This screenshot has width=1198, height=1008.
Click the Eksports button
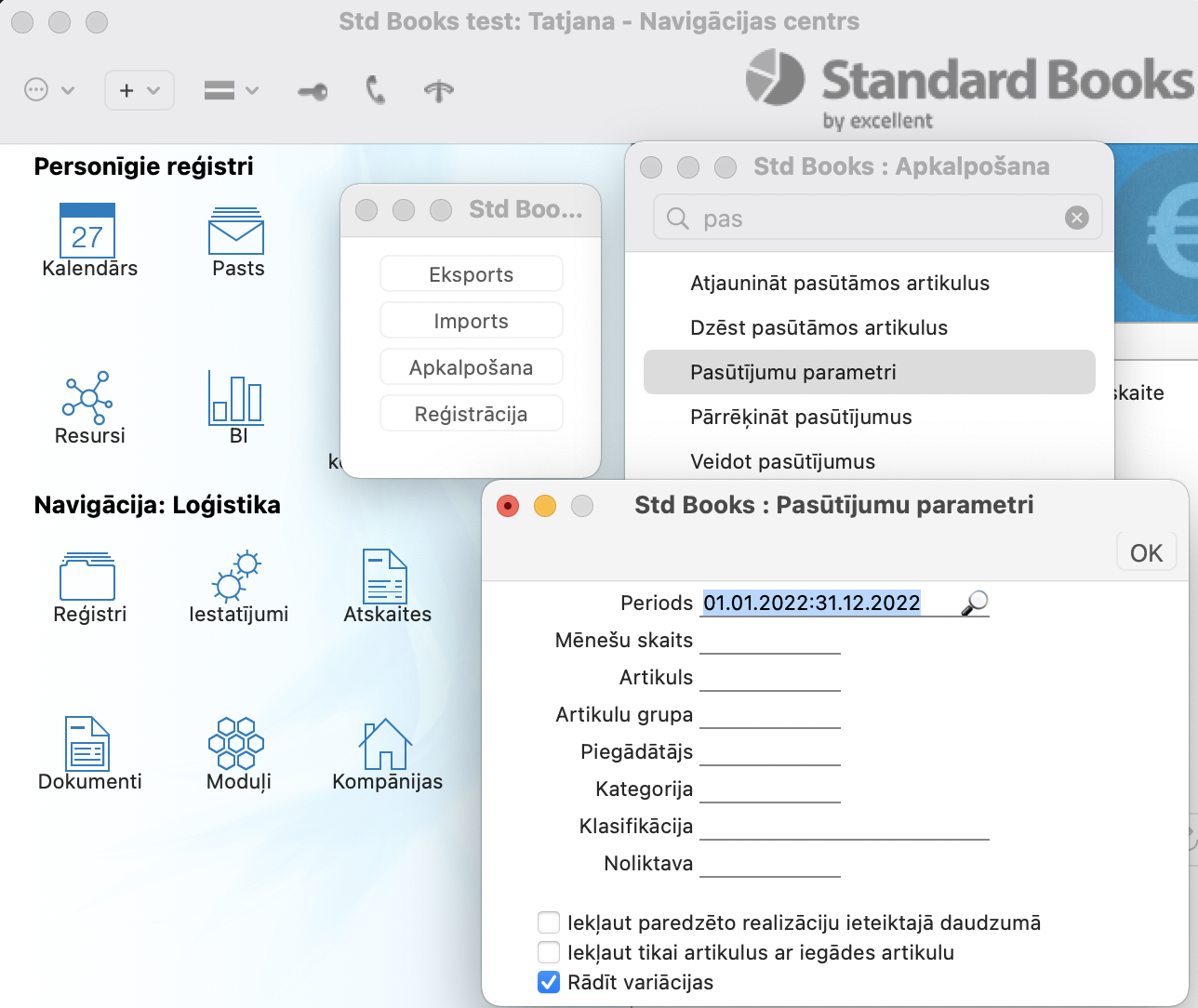(471, 274)
